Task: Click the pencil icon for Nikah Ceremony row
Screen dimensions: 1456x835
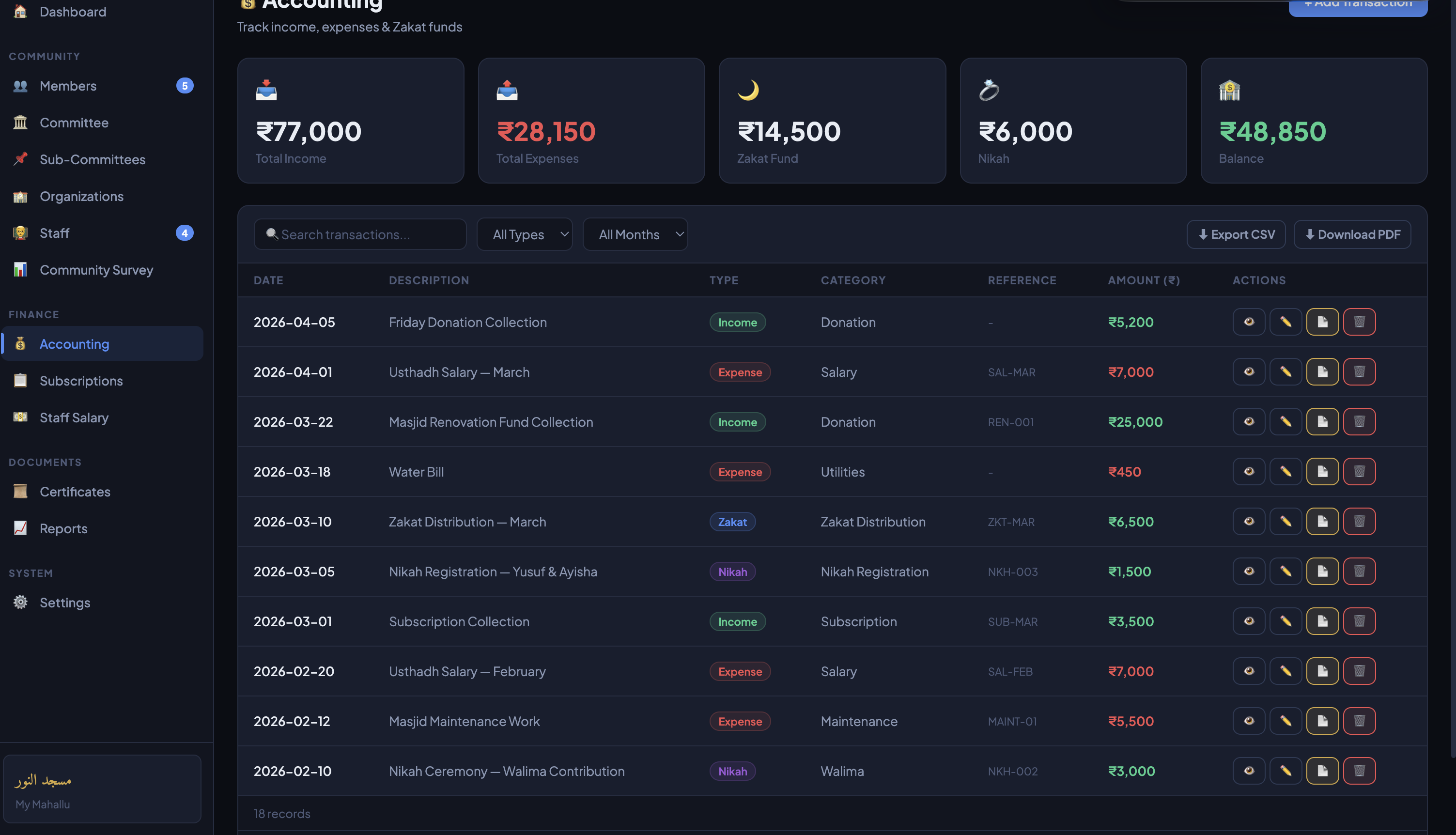Action: [x=1285, y=771]
